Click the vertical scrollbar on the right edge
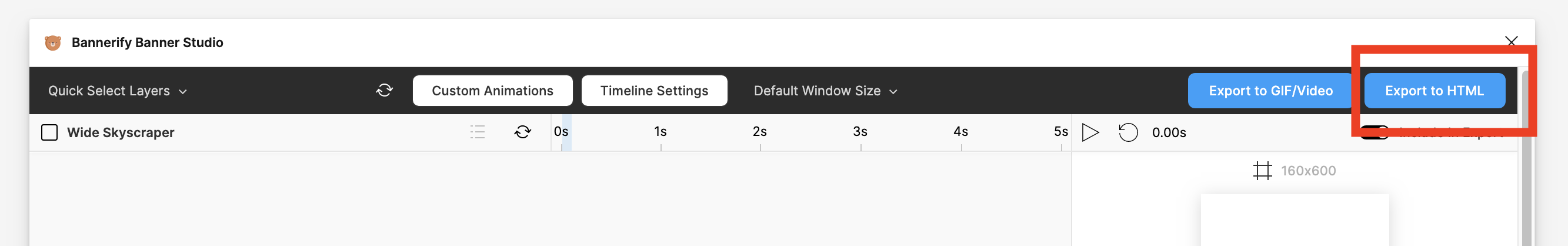This screenshot has height=246, width=1568. (1526, 158)
